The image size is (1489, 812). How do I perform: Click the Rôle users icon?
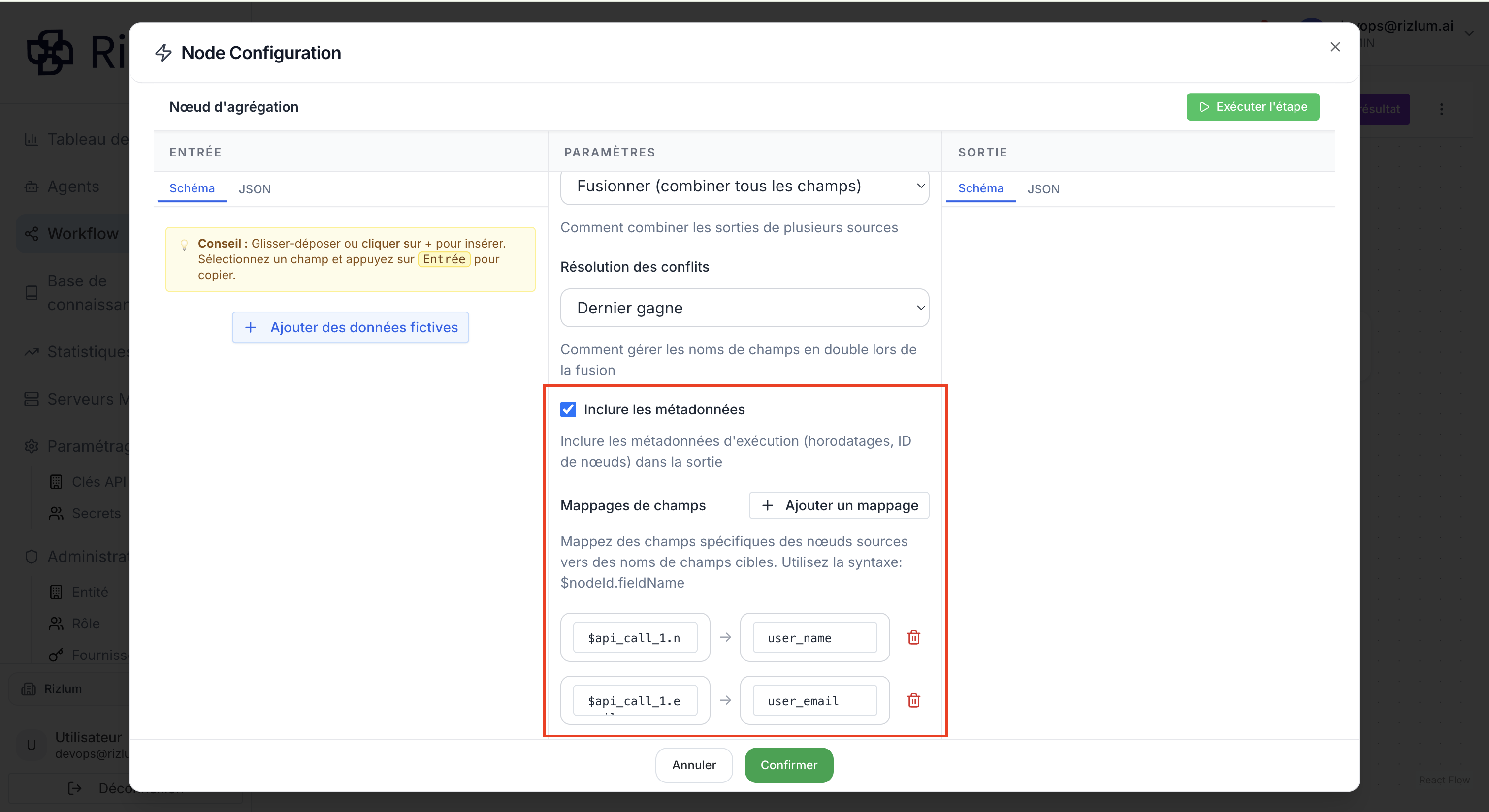coord(56,624)
